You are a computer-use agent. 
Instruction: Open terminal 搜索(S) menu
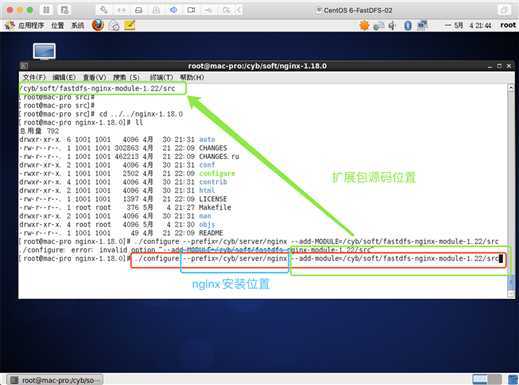(x=126, y=77)
